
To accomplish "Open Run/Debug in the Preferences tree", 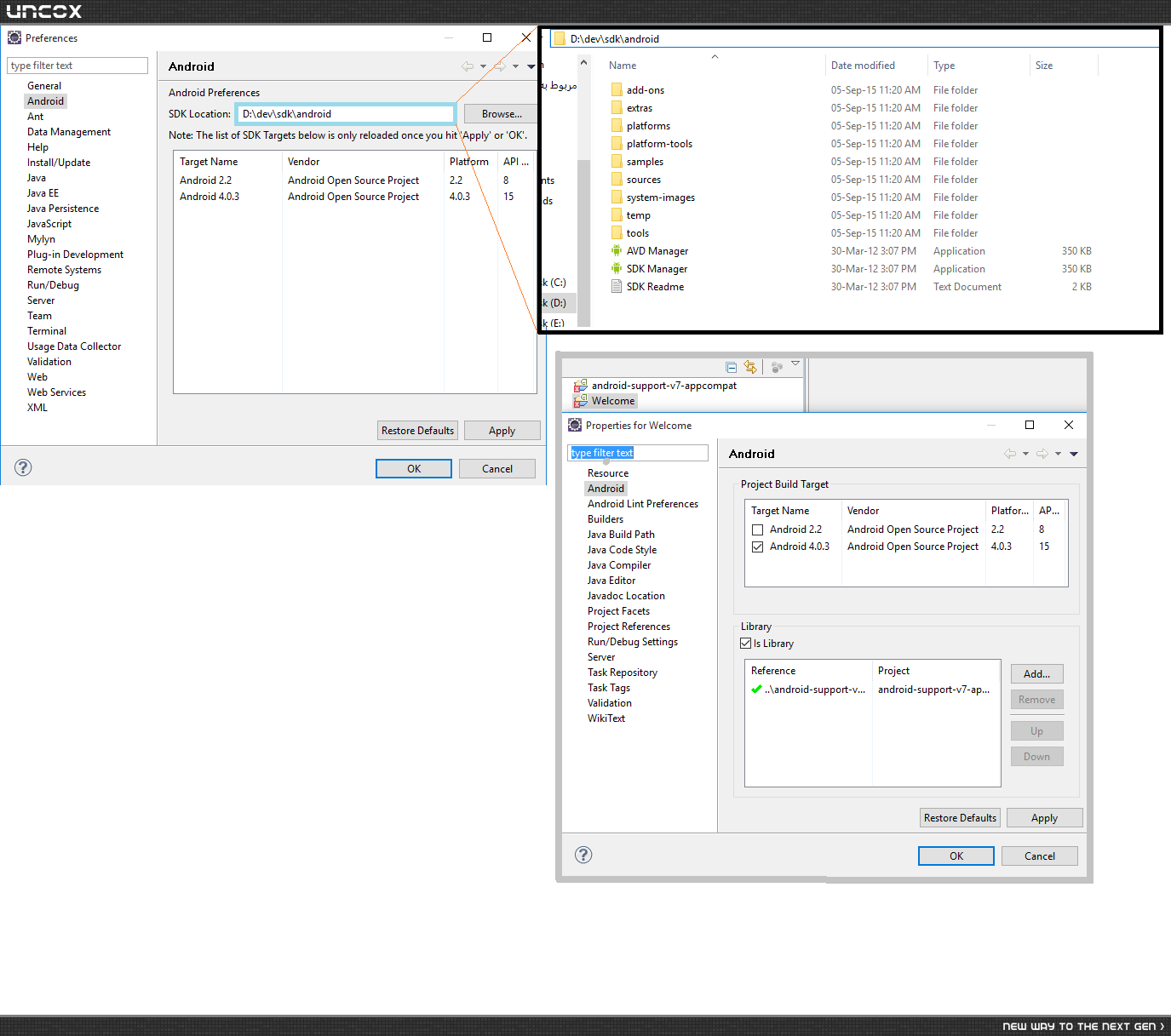I will point(53,285).
